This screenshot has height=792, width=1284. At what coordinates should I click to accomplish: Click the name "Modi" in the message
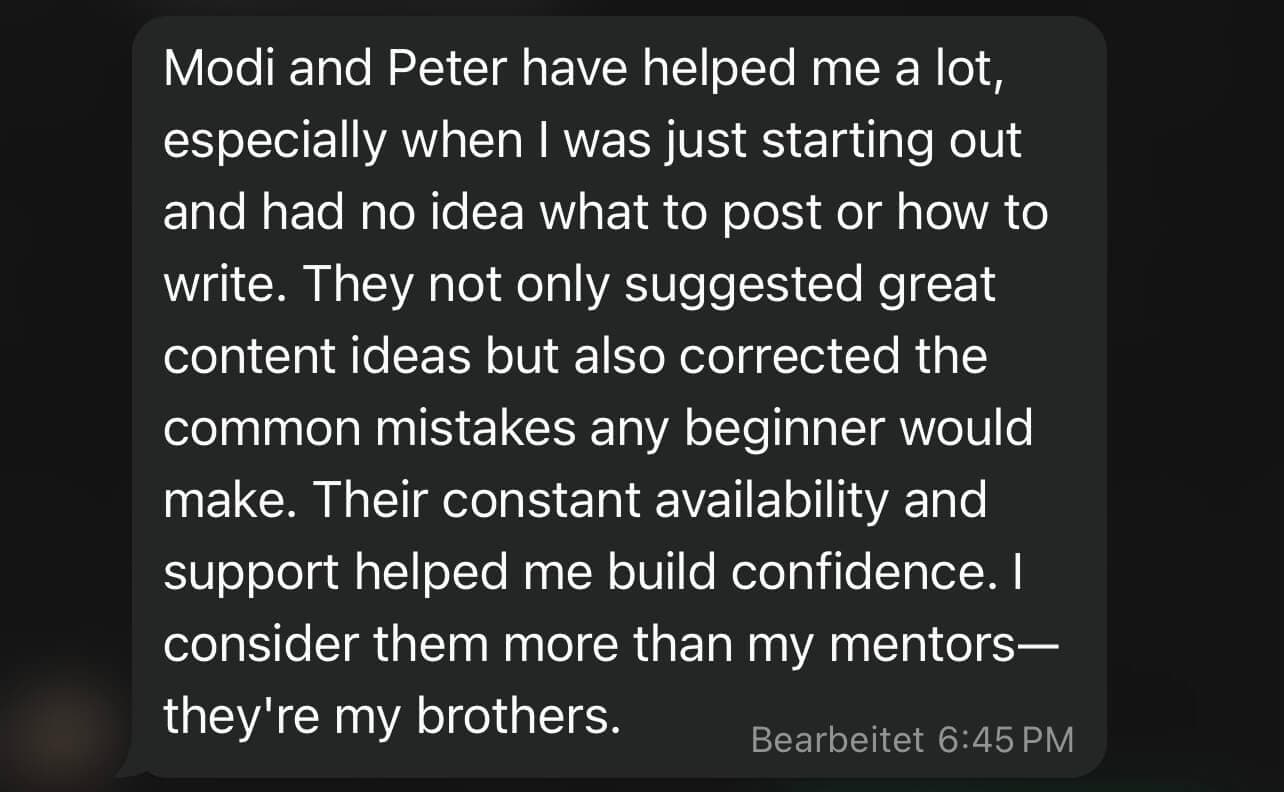click(x=207, y=67)
